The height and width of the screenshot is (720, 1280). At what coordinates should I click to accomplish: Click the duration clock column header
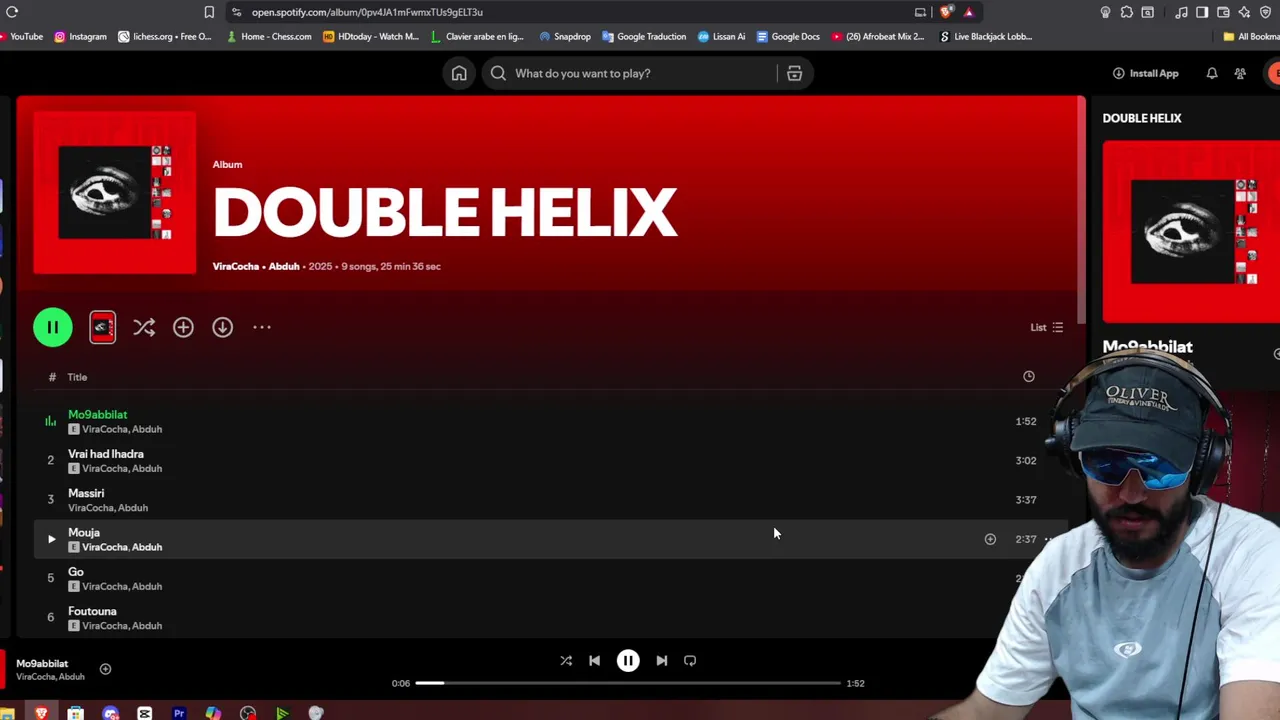(1029, 376)
